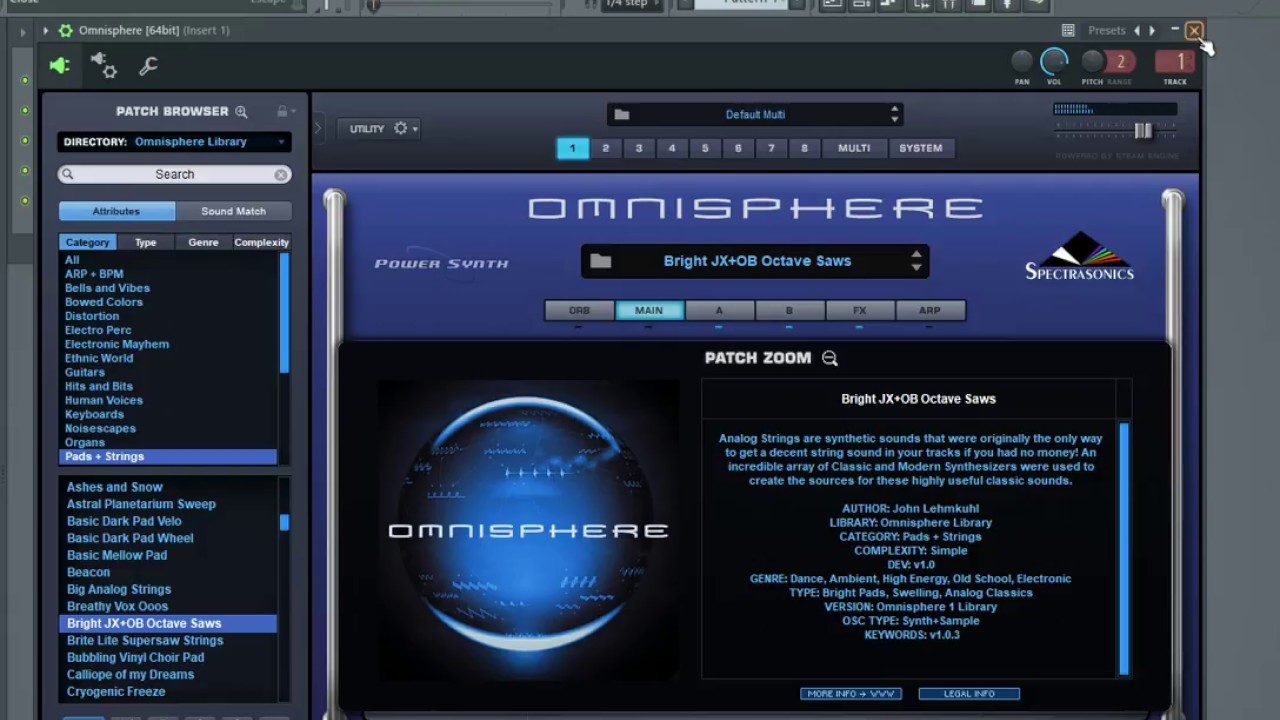Step patches with arrows beside Bright JX+OB
Screen dimensions: 1280x720
point(916,261)
